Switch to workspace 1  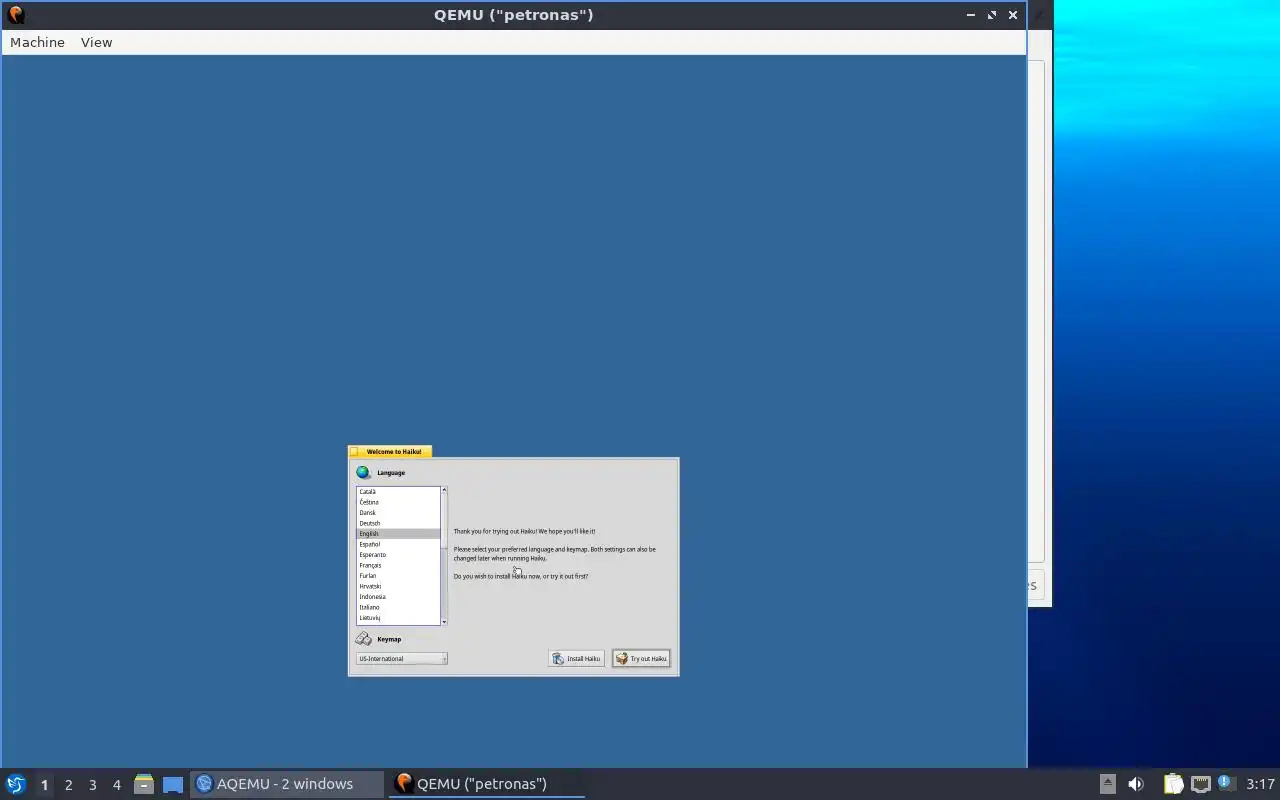[x=44, y=785]
